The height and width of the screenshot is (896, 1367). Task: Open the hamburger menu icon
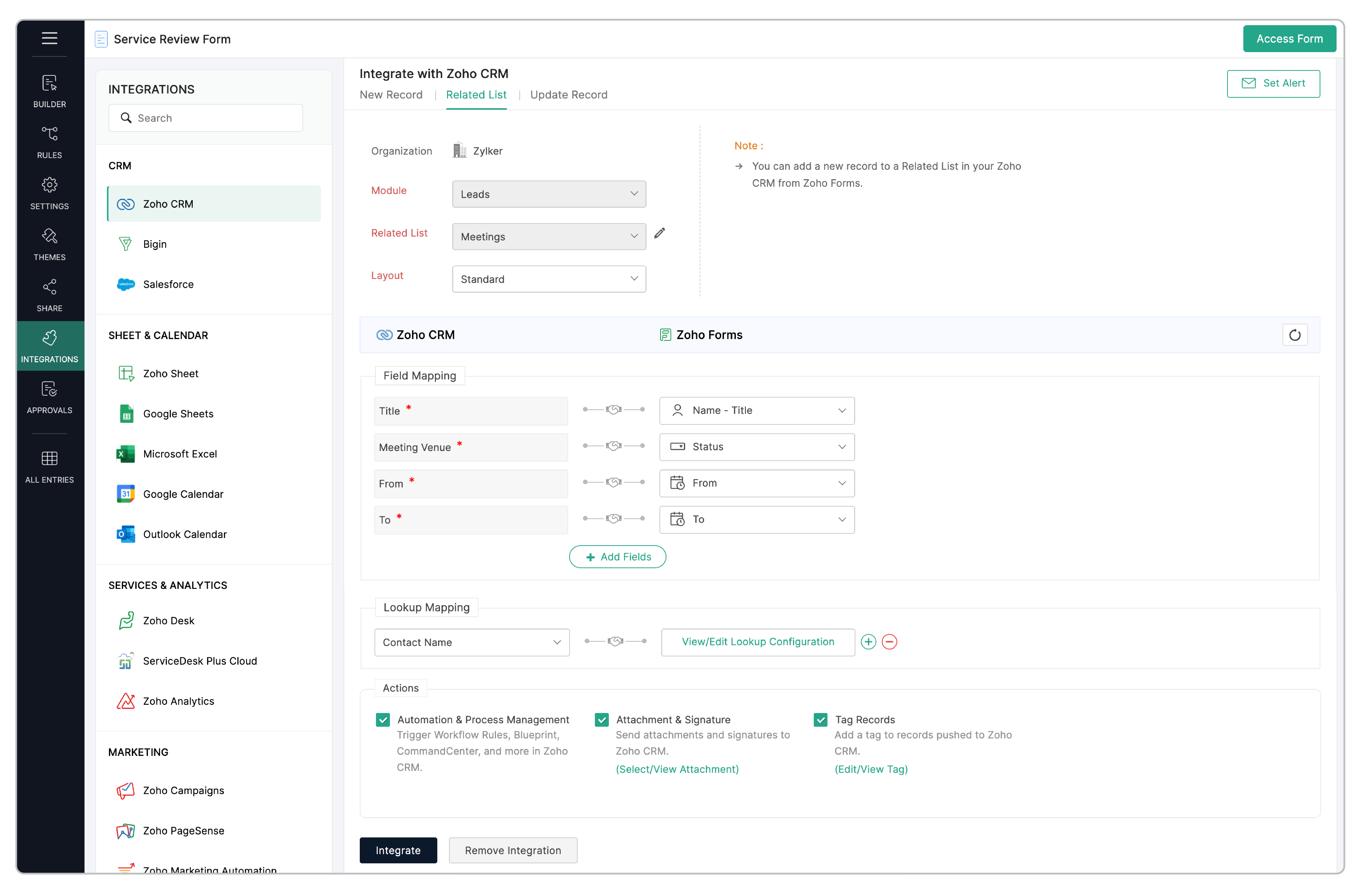(x=49, y=38)
